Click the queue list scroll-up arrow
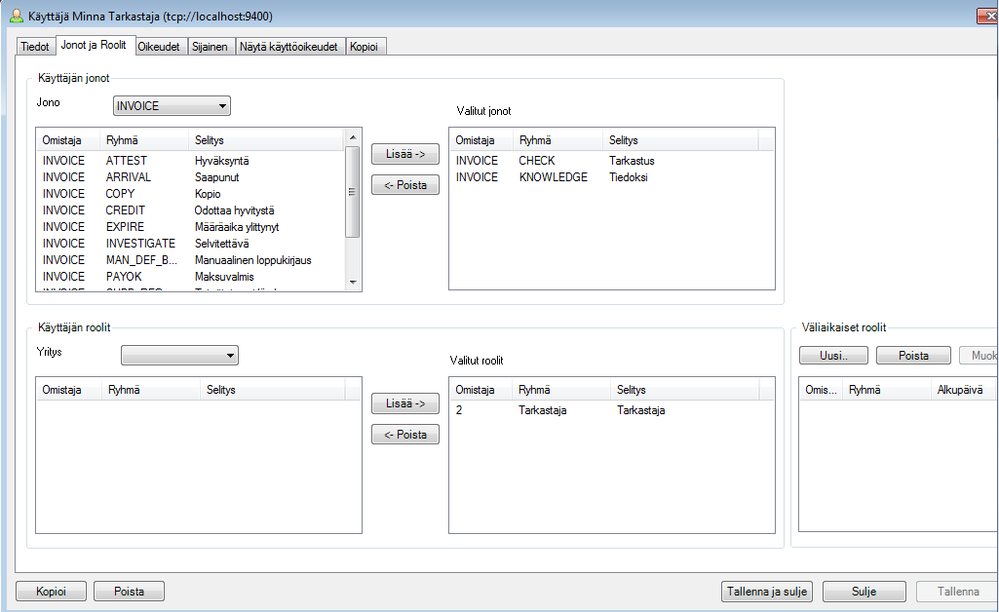Viewport: 999px width, 612px height. [352, 138]
